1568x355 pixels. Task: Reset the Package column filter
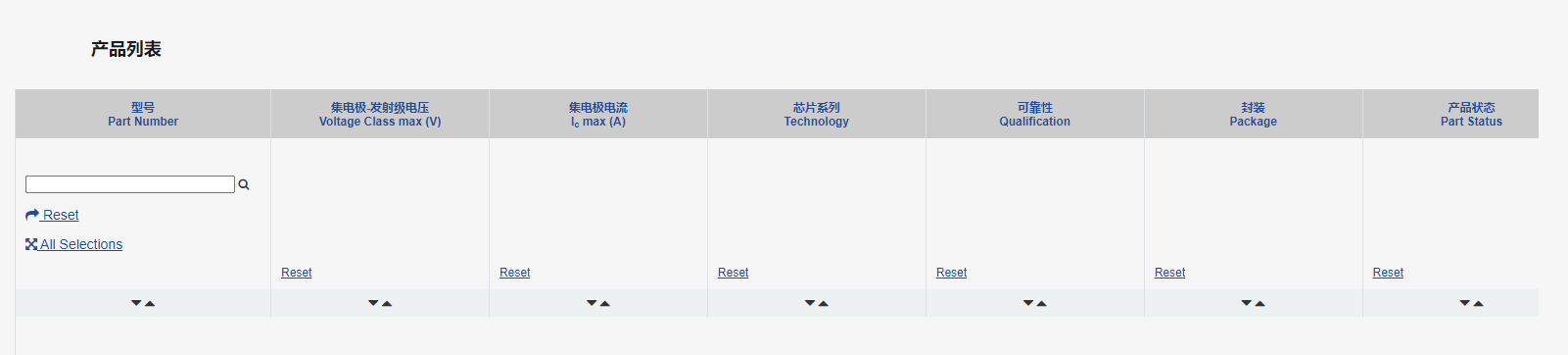(1170, 273)
